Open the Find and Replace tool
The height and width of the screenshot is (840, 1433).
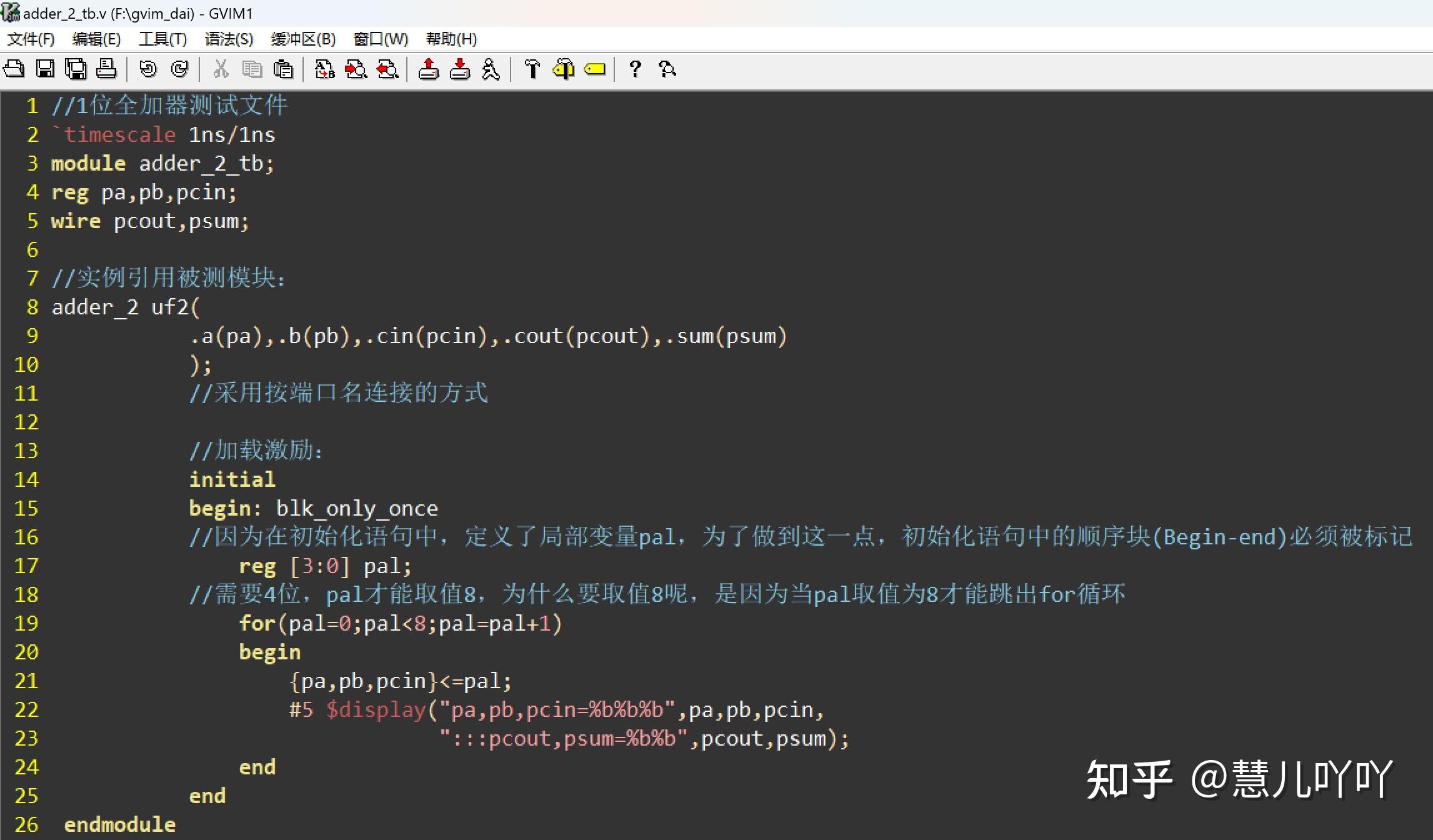pyautogui.click(x=324, y=69)
